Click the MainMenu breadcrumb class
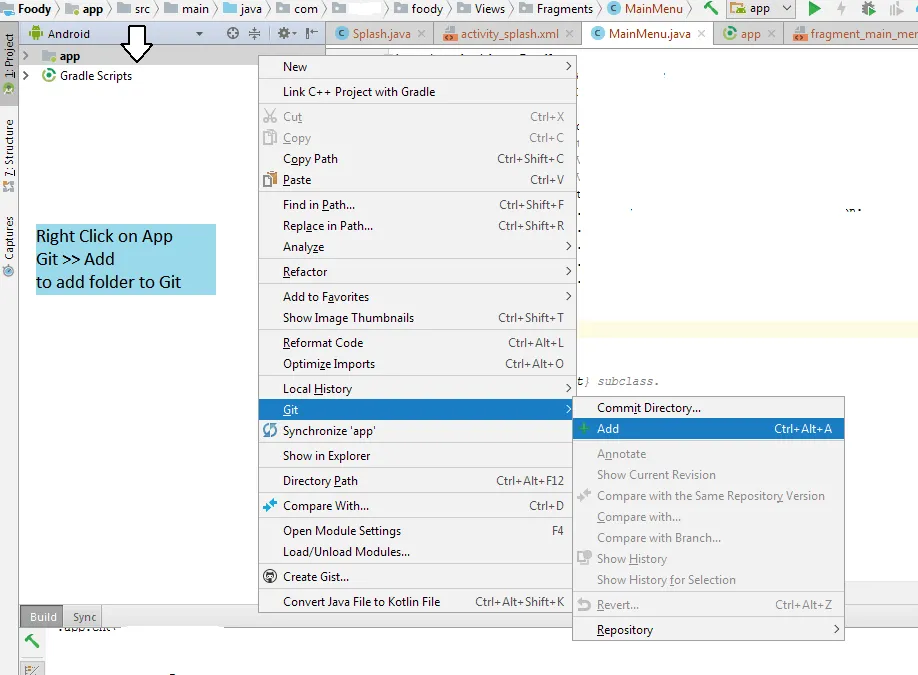Image resolution: width=918 pixels, height=675 pixels. [x=646, y=9]
